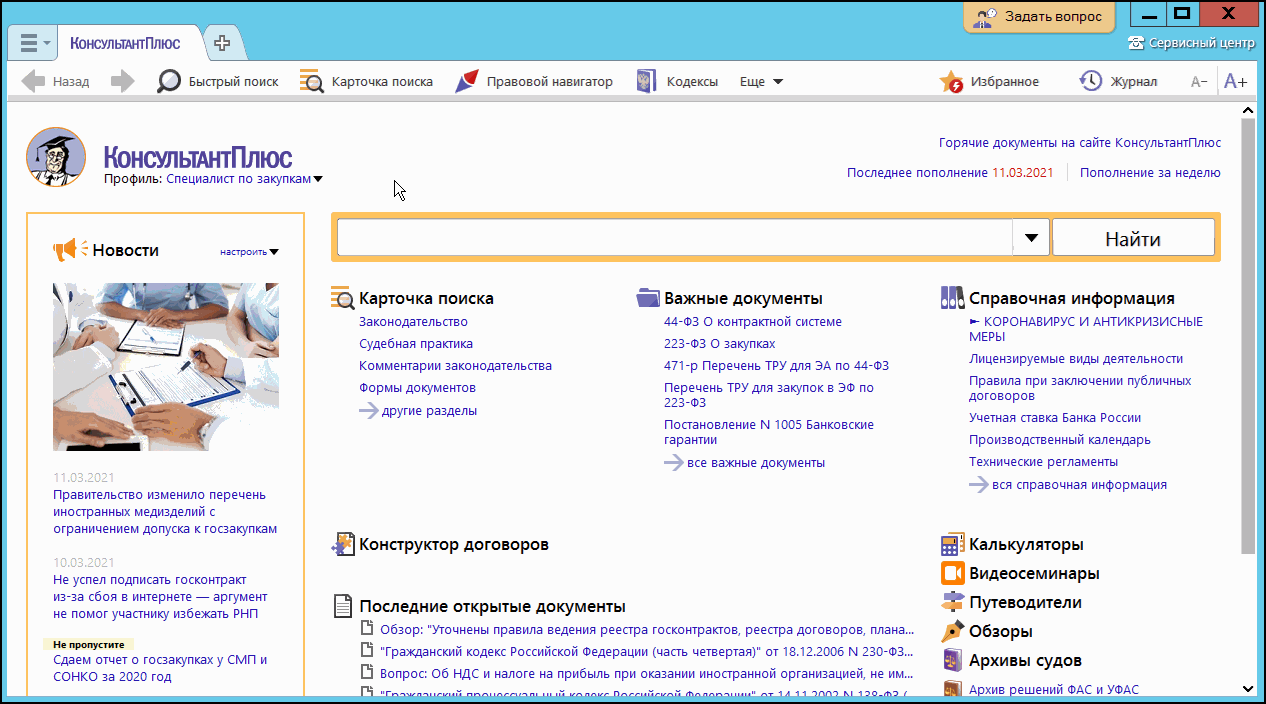This screenshot has width=1266, height=704.
Task: Open recent document Гражданский кодекс часть четвертая
Action: click(647, 652)
